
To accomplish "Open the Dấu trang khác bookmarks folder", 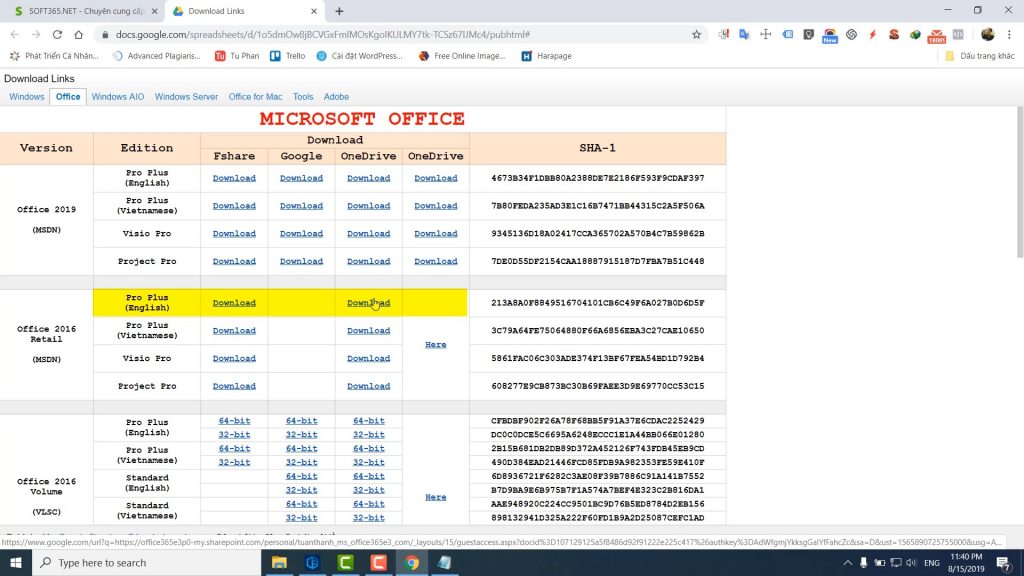I will 980,56.
